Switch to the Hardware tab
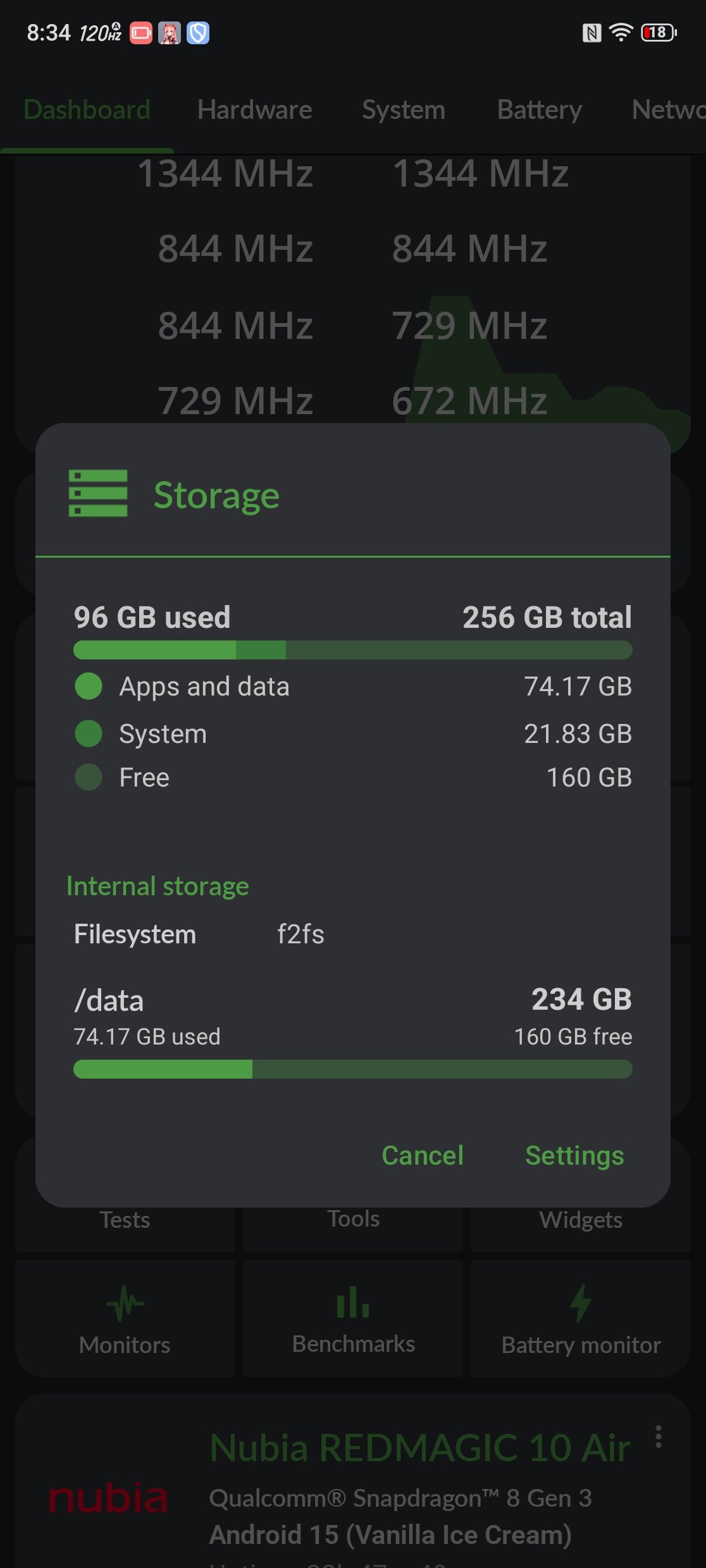The height and width of the screenshot is (1568, 706). pyautogui.click(x=254, y=110)
